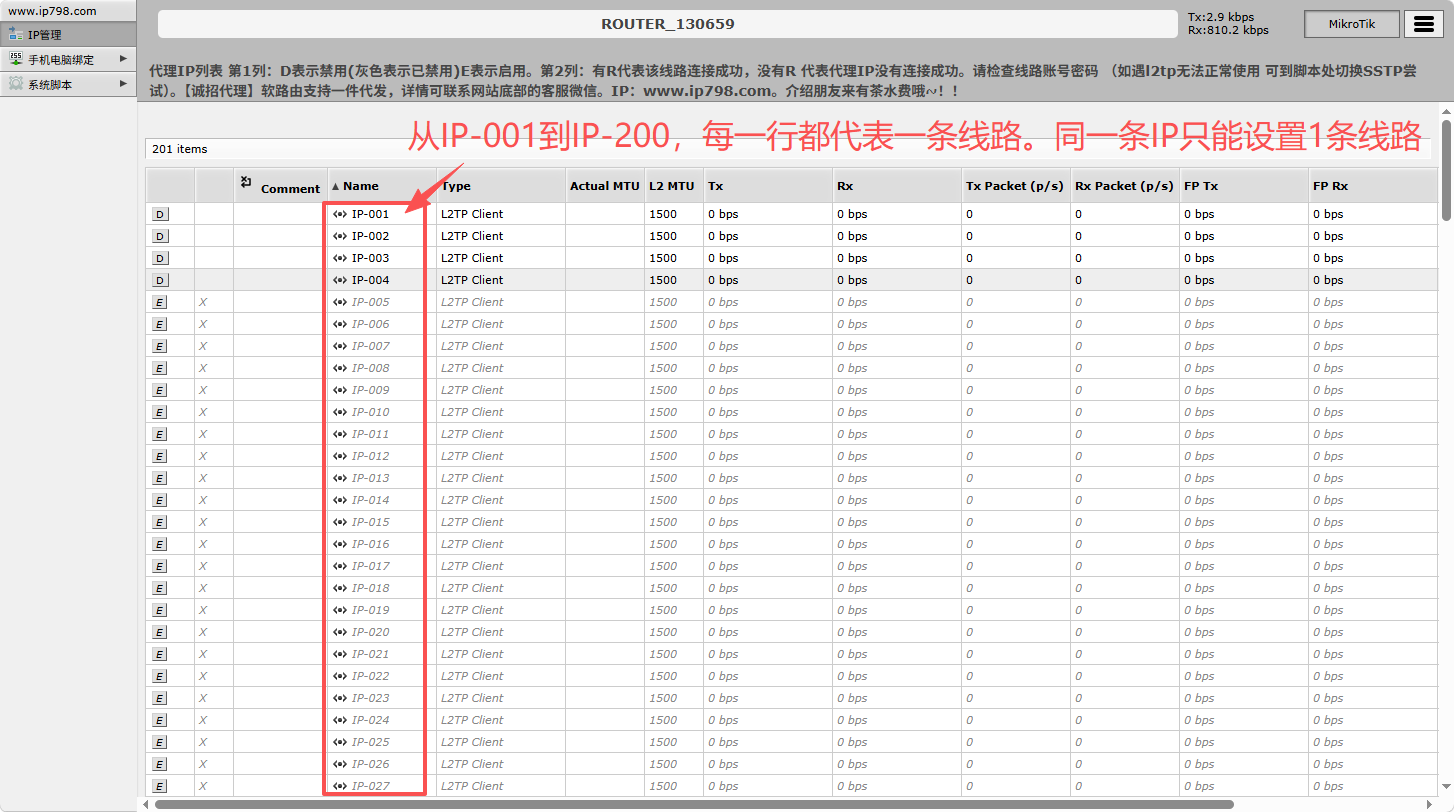Expand the 系统脚本 submenu arrow
This screenshot has width=1454, height=812.
tap(123, 84)
